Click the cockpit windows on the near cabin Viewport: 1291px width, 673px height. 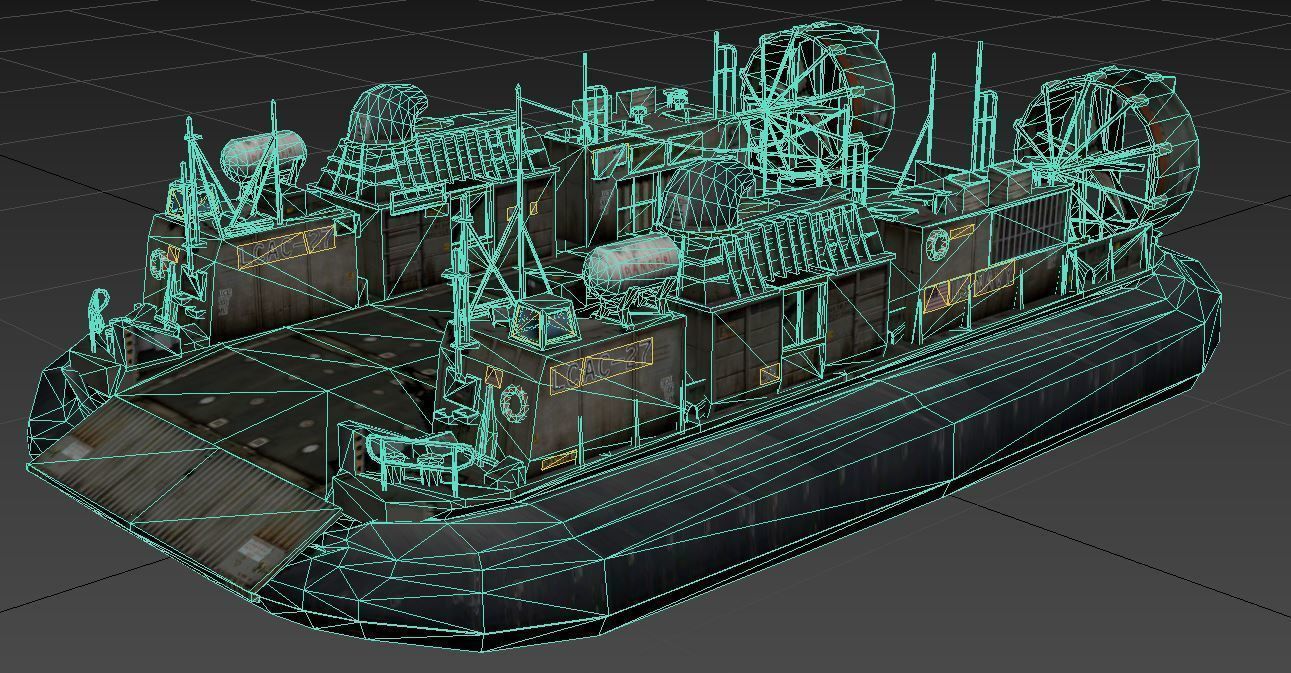tap(544, 324)
